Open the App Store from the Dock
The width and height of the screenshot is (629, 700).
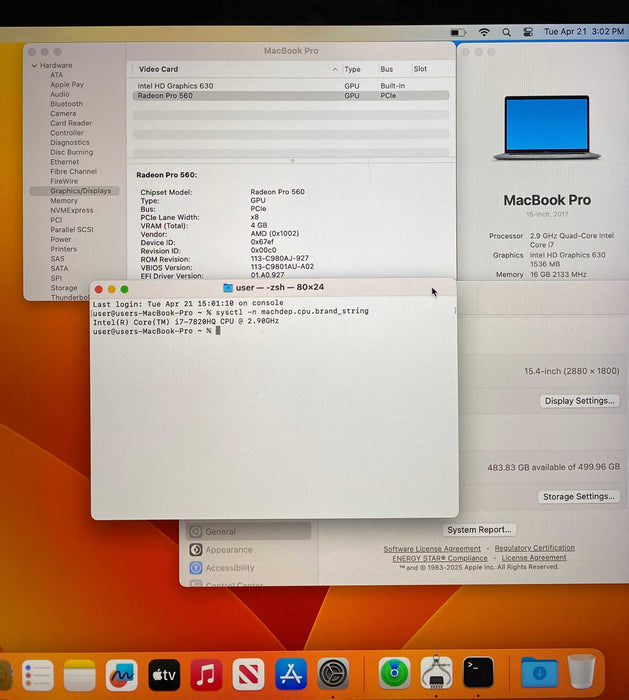[291, 674]
